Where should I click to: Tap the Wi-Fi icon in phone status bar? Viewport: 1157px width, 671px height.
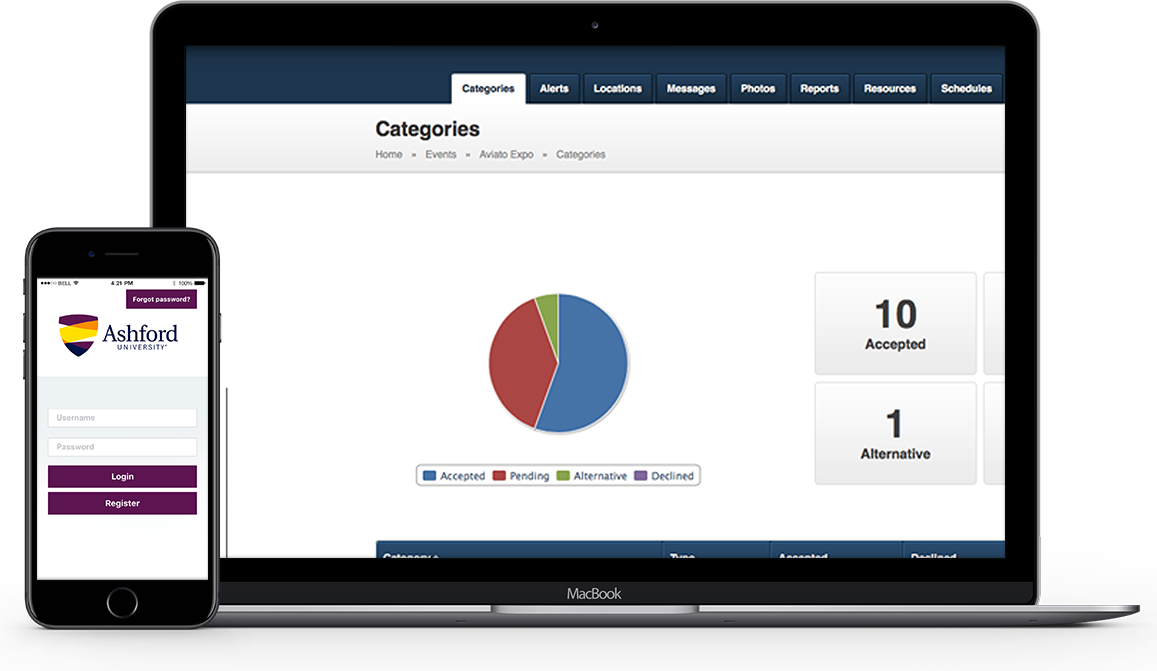click(x=76, y=283)
